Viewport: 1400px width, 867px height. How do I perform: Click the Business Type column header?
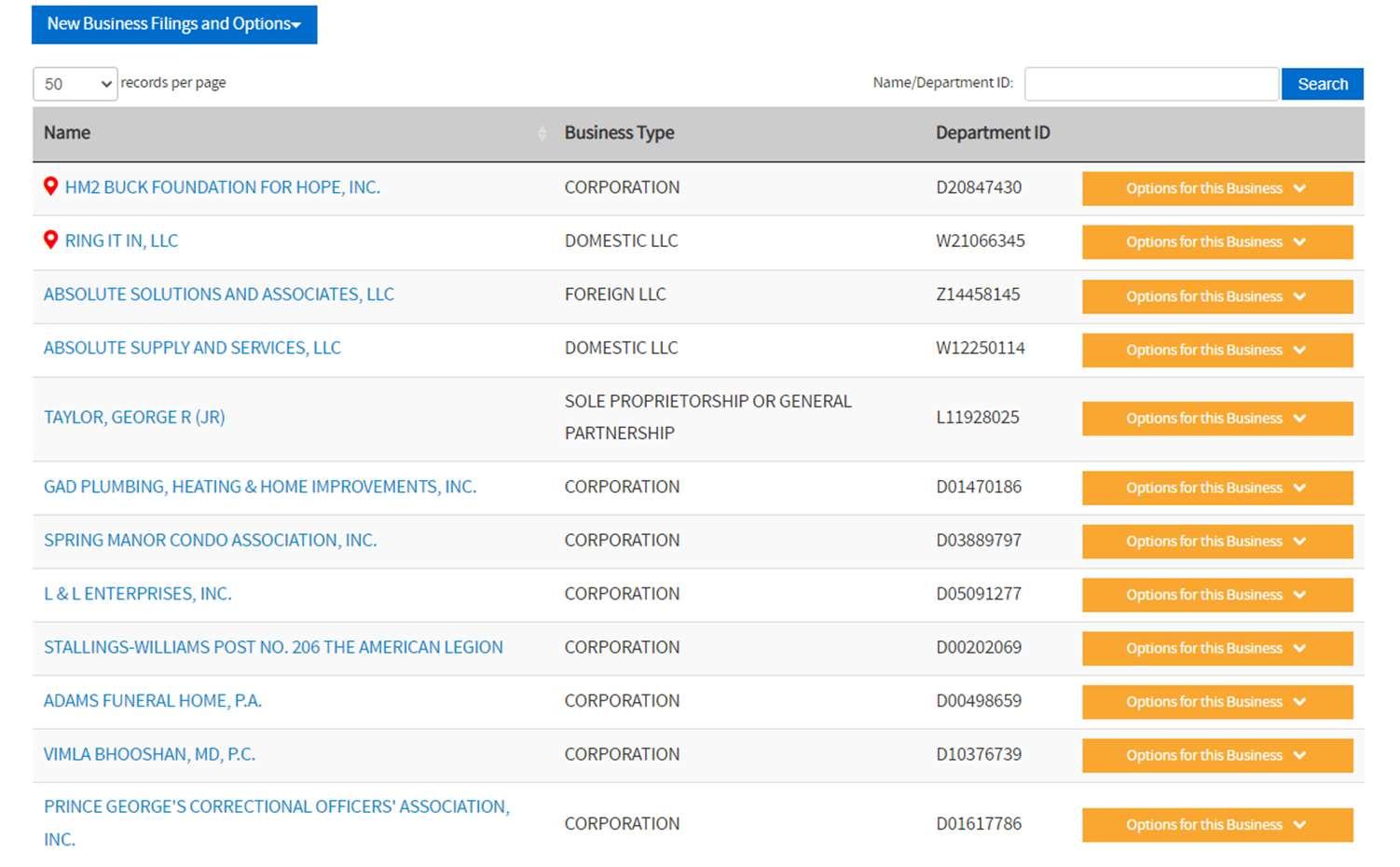click(619, 133)
